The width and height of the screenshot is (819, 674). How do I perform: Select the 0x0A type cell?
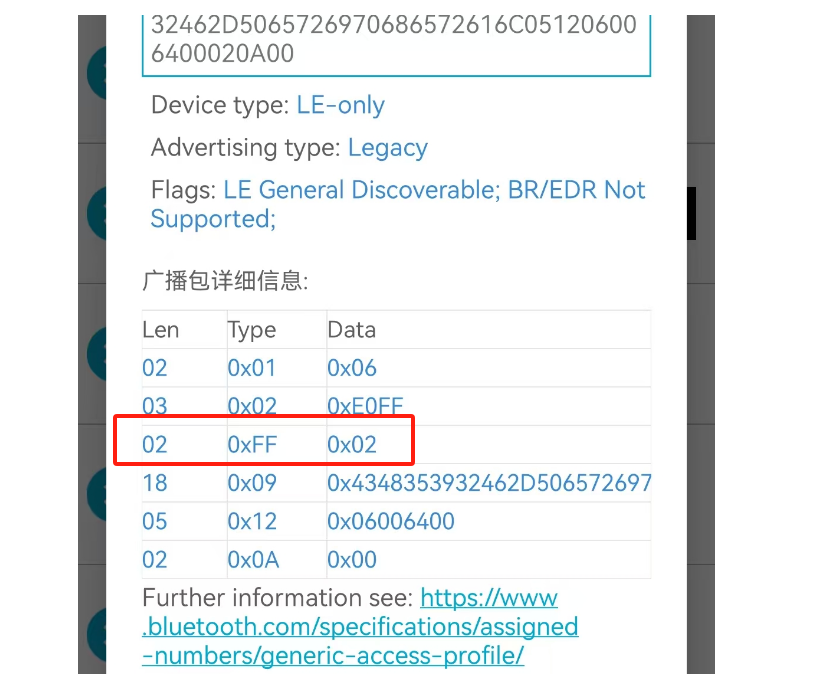[x=253, y=560]
